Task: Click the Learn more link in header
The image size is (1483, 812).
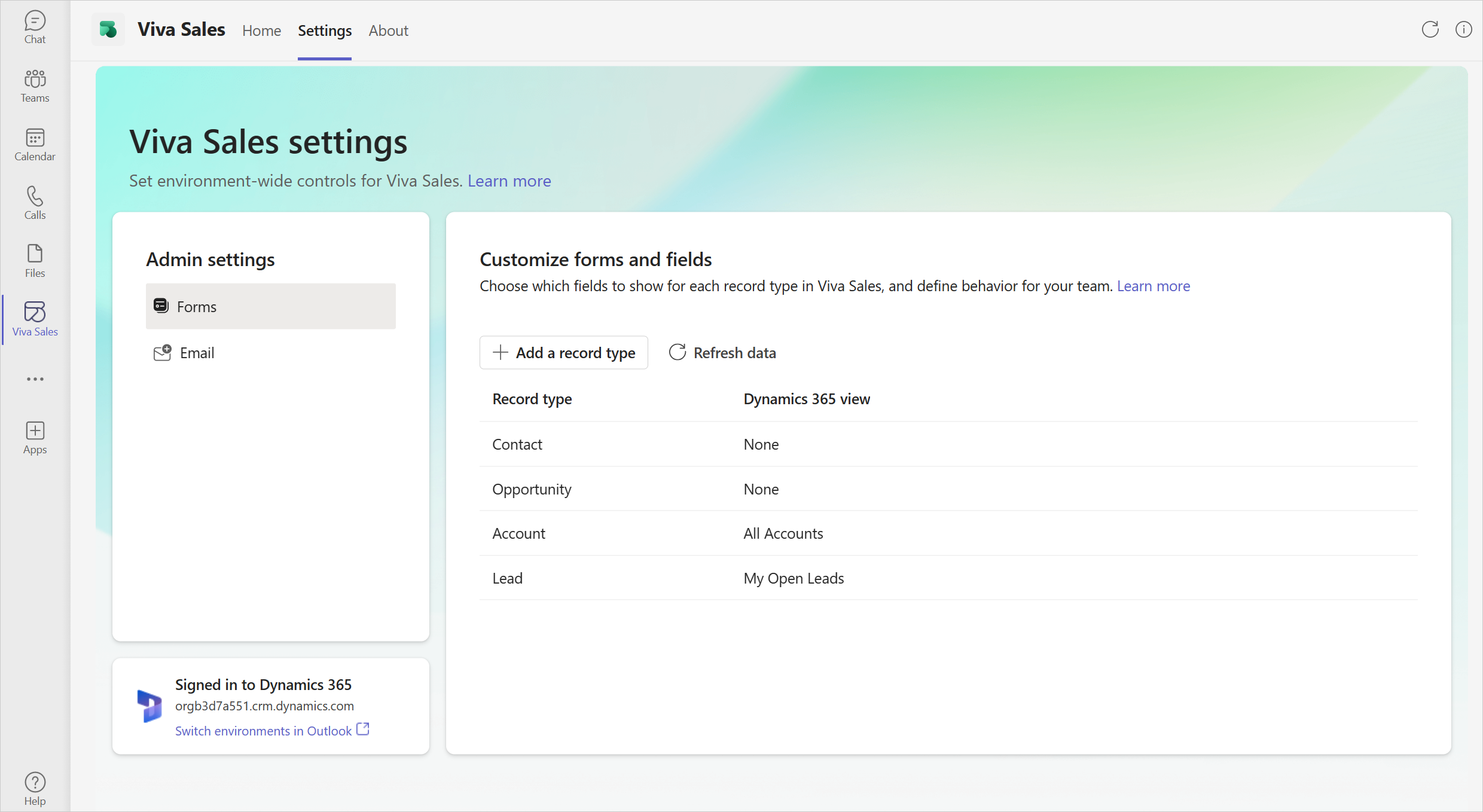Action: (x=508, y=181)
